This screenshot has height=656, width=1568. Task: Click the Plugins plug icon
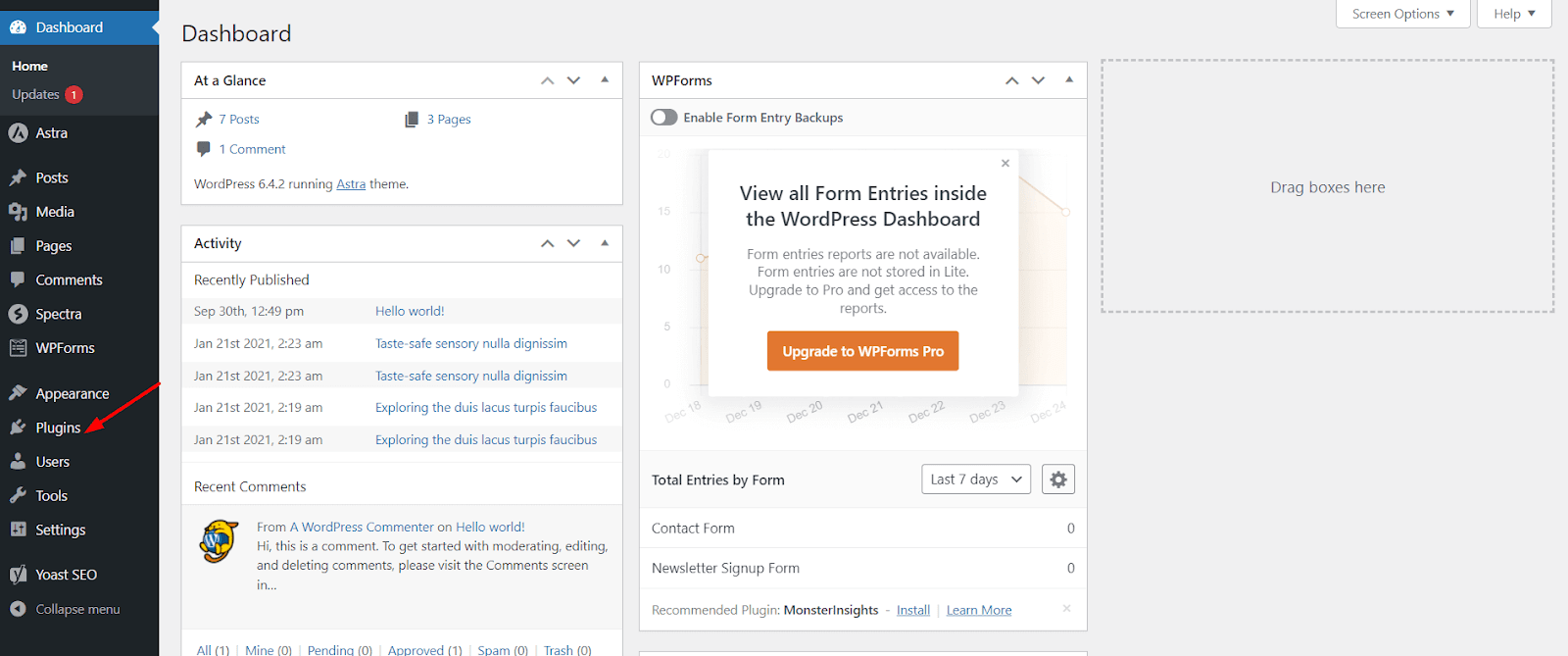coord(18,428)
